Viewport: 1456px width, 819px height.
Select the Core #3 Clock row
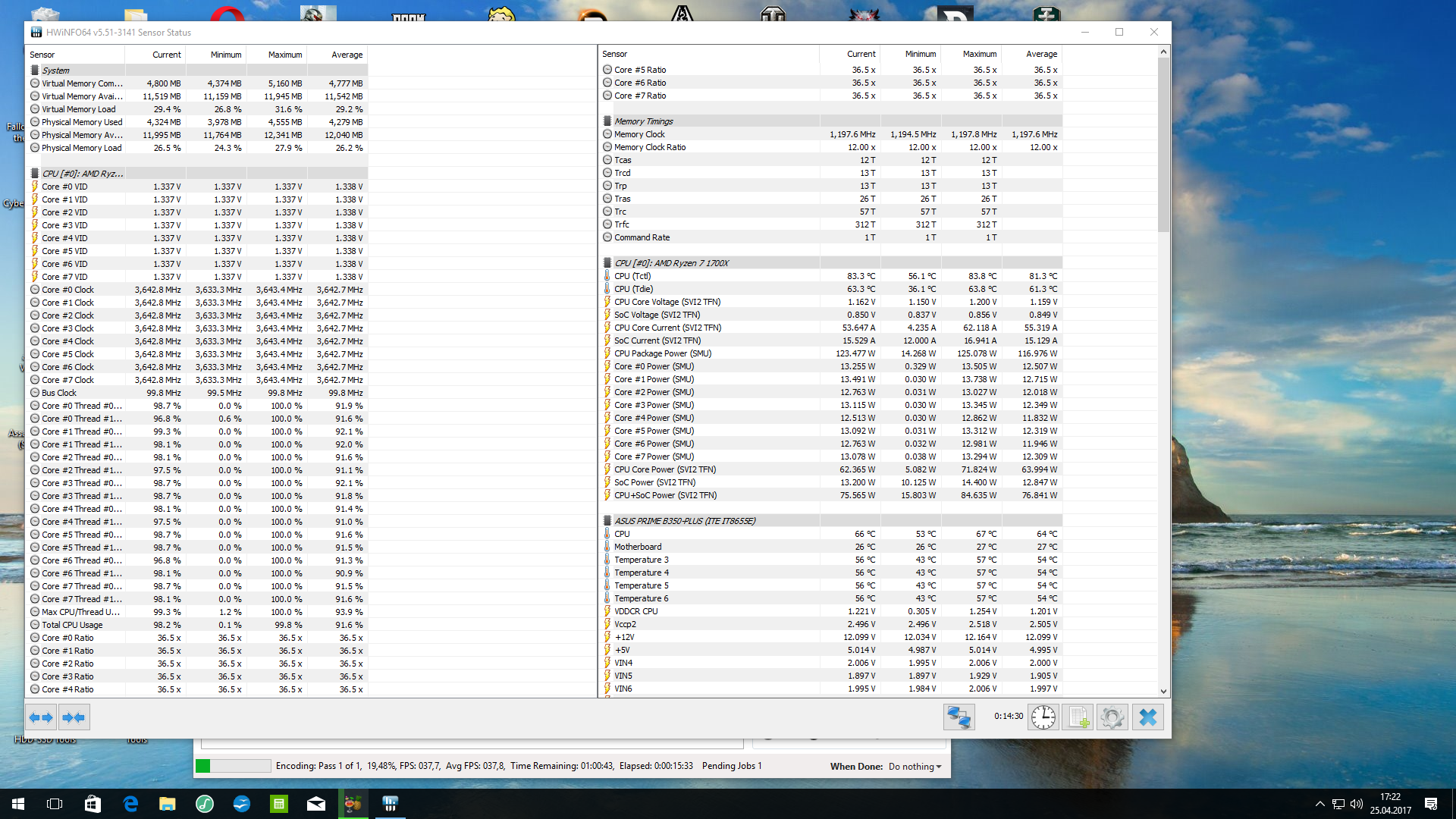click(197, 328)
